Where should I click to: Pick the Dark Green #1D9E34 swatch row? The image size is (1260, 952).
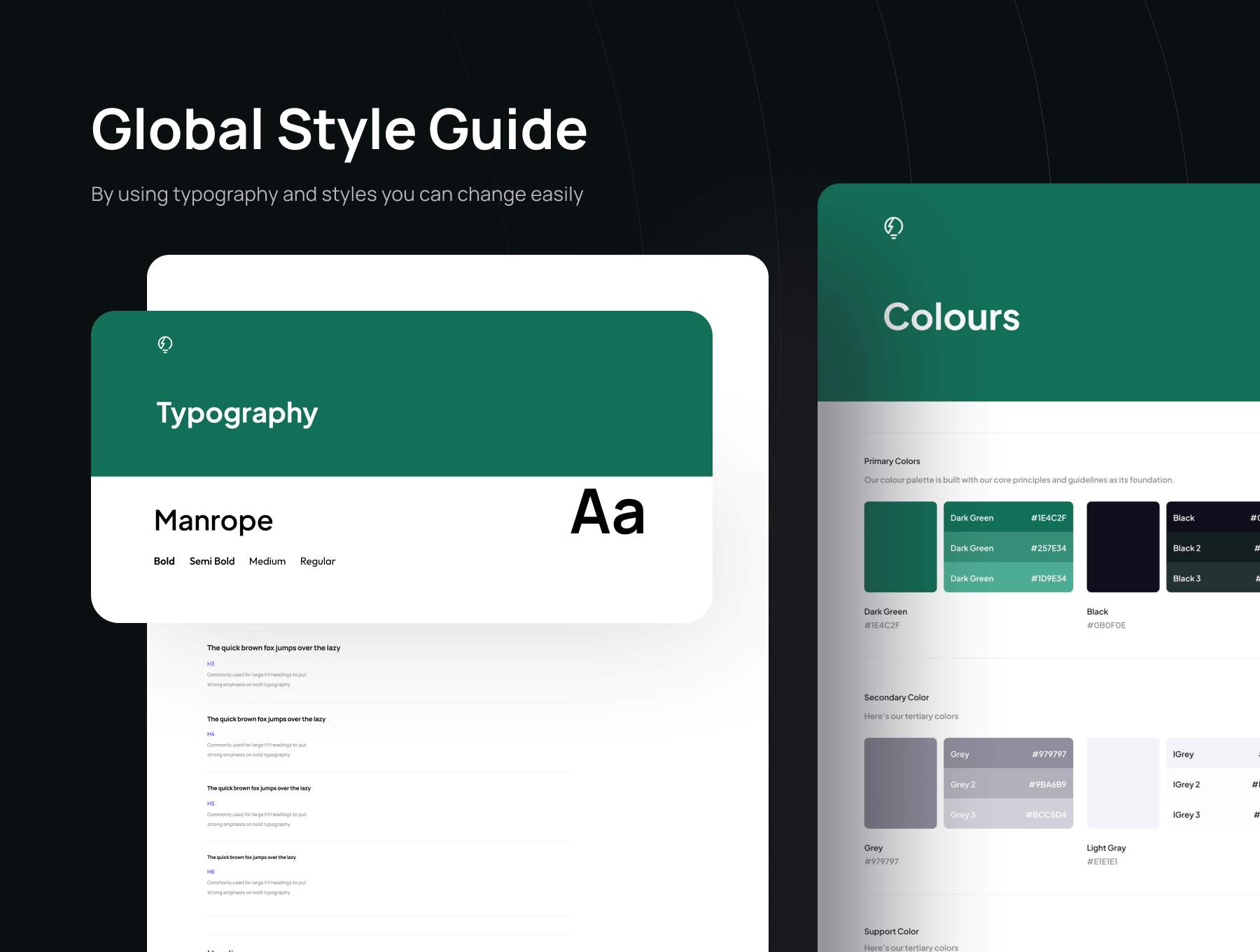click(x=1007, y=578)
